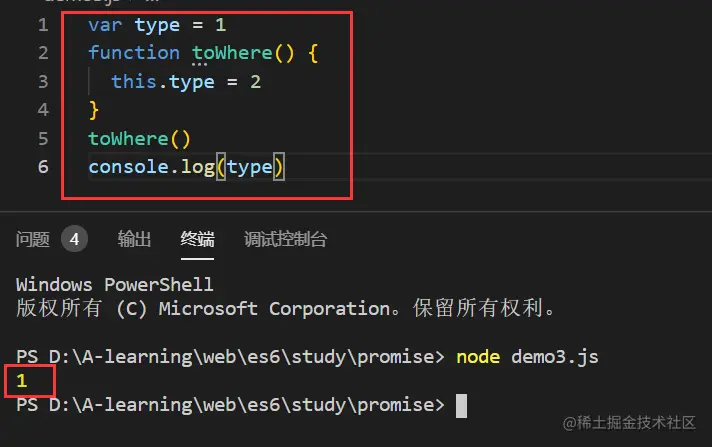The width and height of the screenshot is (712, 447).
Task: Click the terminal prompt cursor block
Action: [461, 405]
